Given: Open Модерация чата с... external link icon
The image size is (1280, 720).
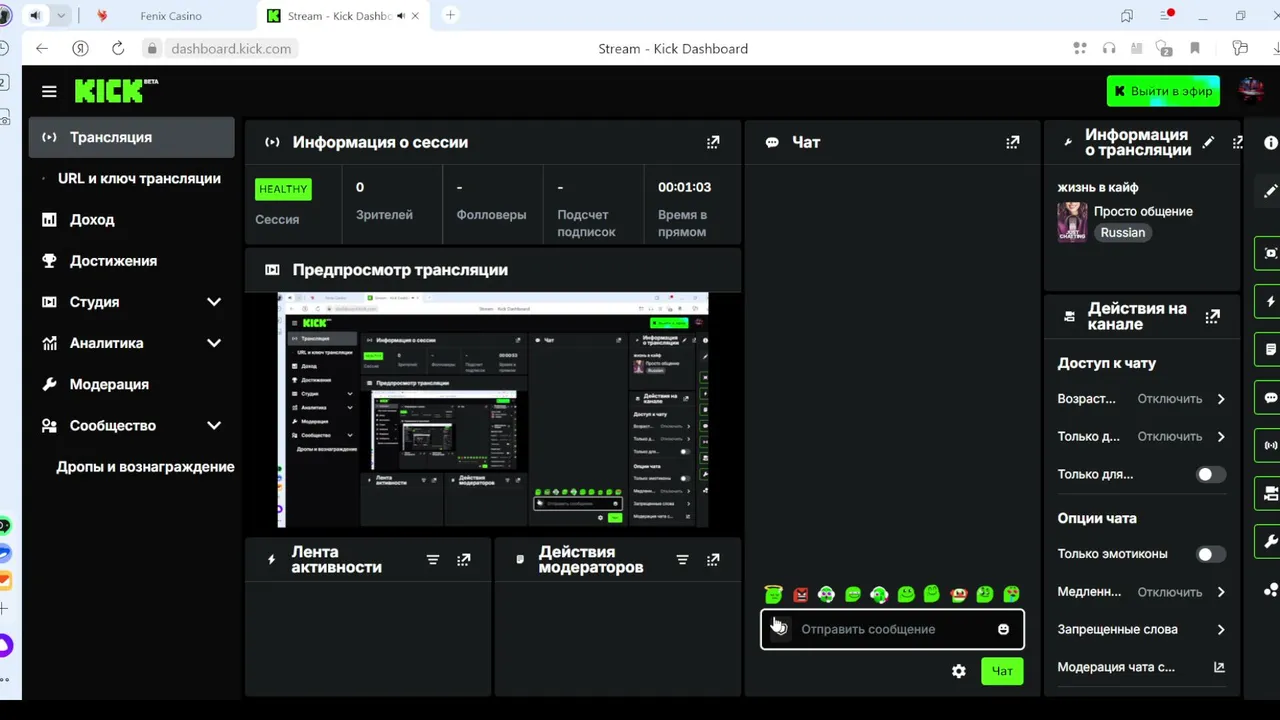Looking at the screenshot, I should pos(1219,667).
